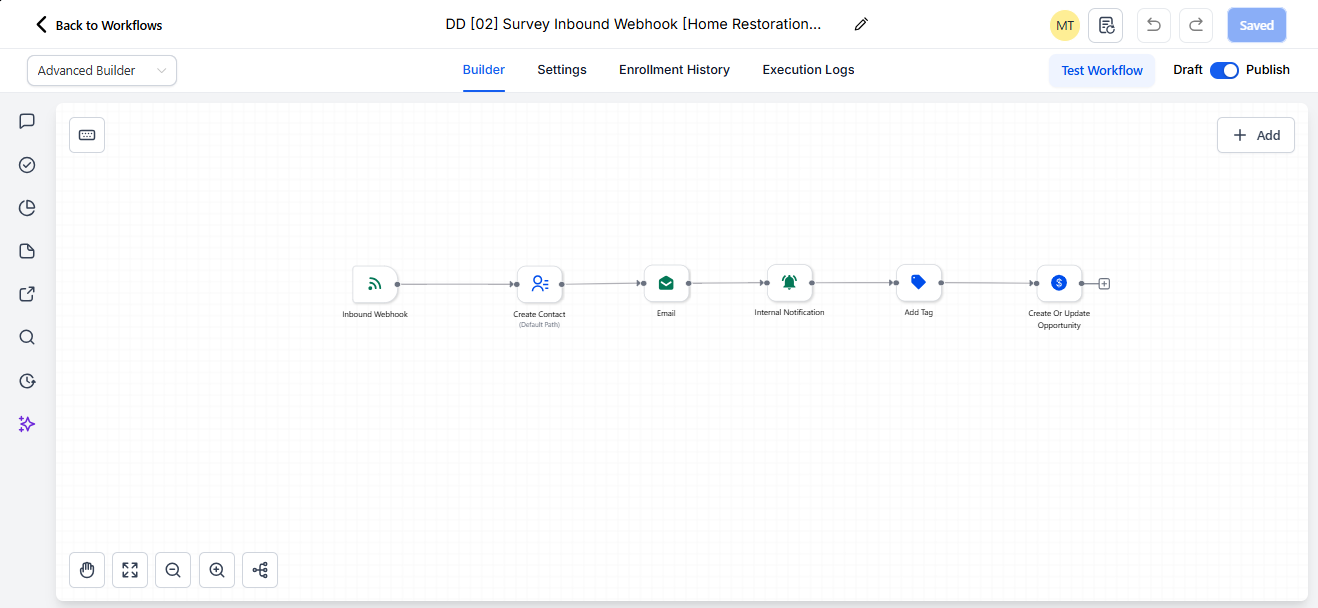This screenshot has height=608, width=1318.
Task: Fit the workflow to screen
Action: coord(130,570)
